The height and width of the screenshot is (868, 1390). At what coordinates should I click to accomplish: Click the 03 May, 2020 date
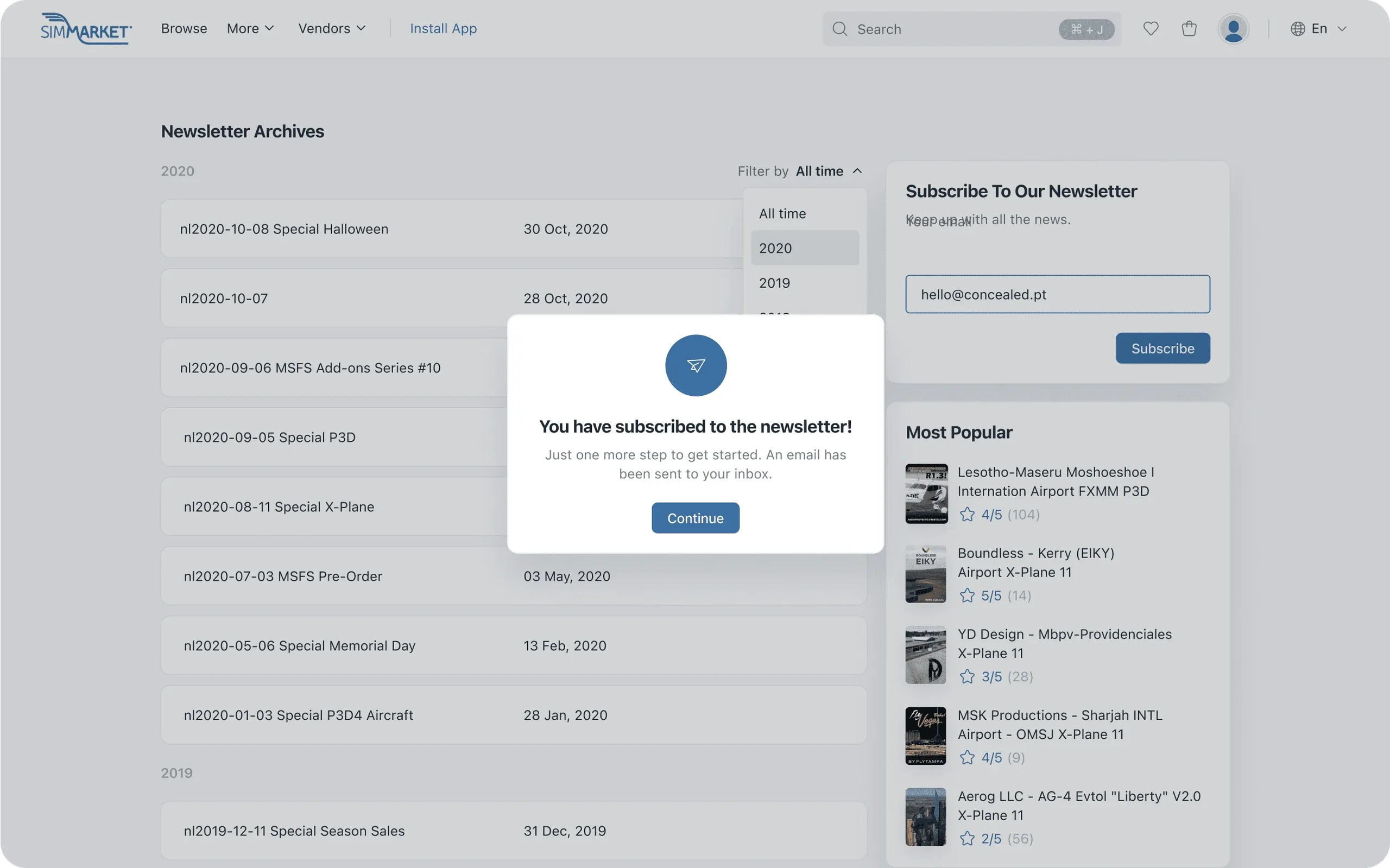[x=567, y=576]
